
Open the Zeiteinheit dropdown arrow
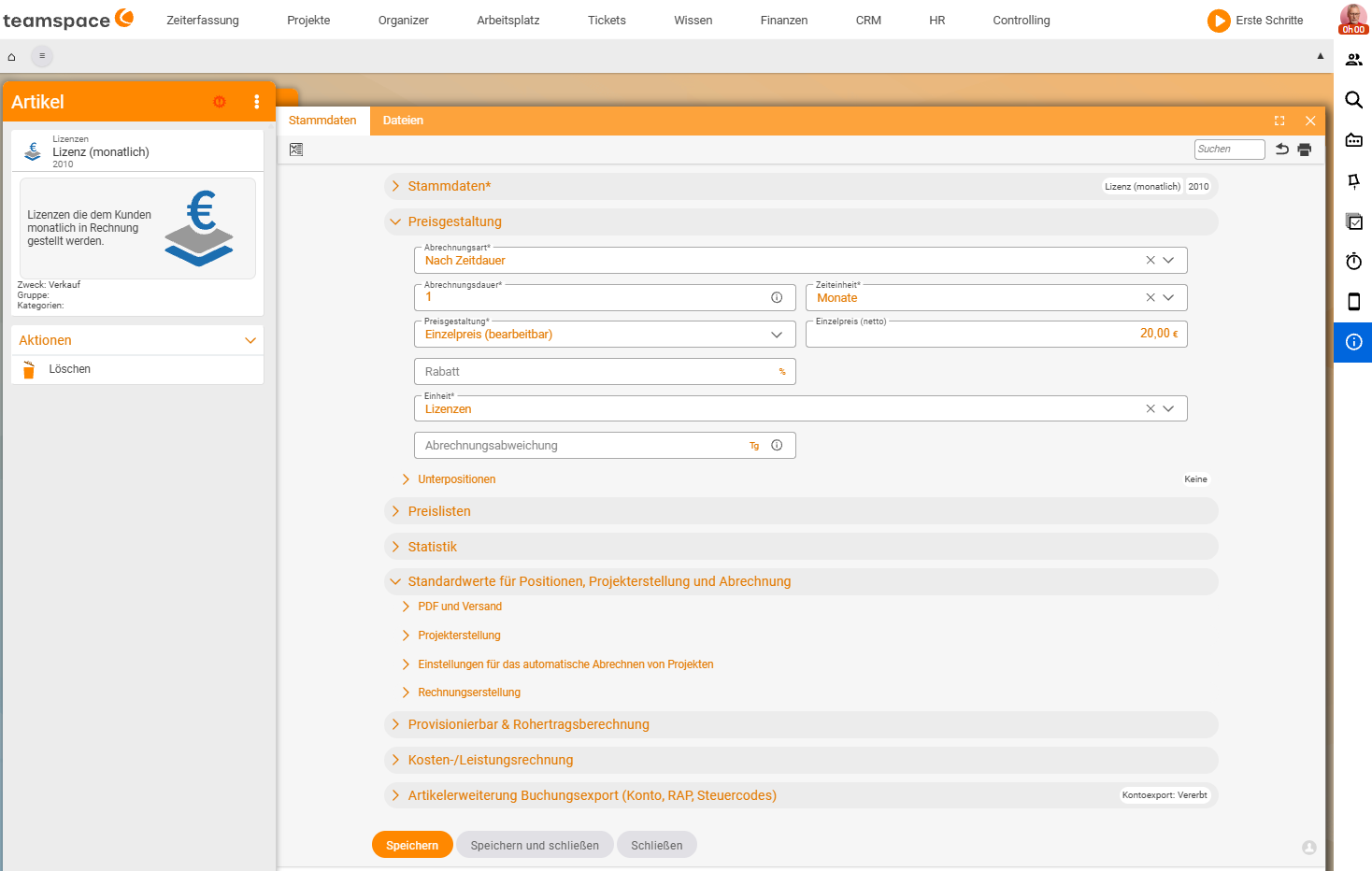[1168, 297]
